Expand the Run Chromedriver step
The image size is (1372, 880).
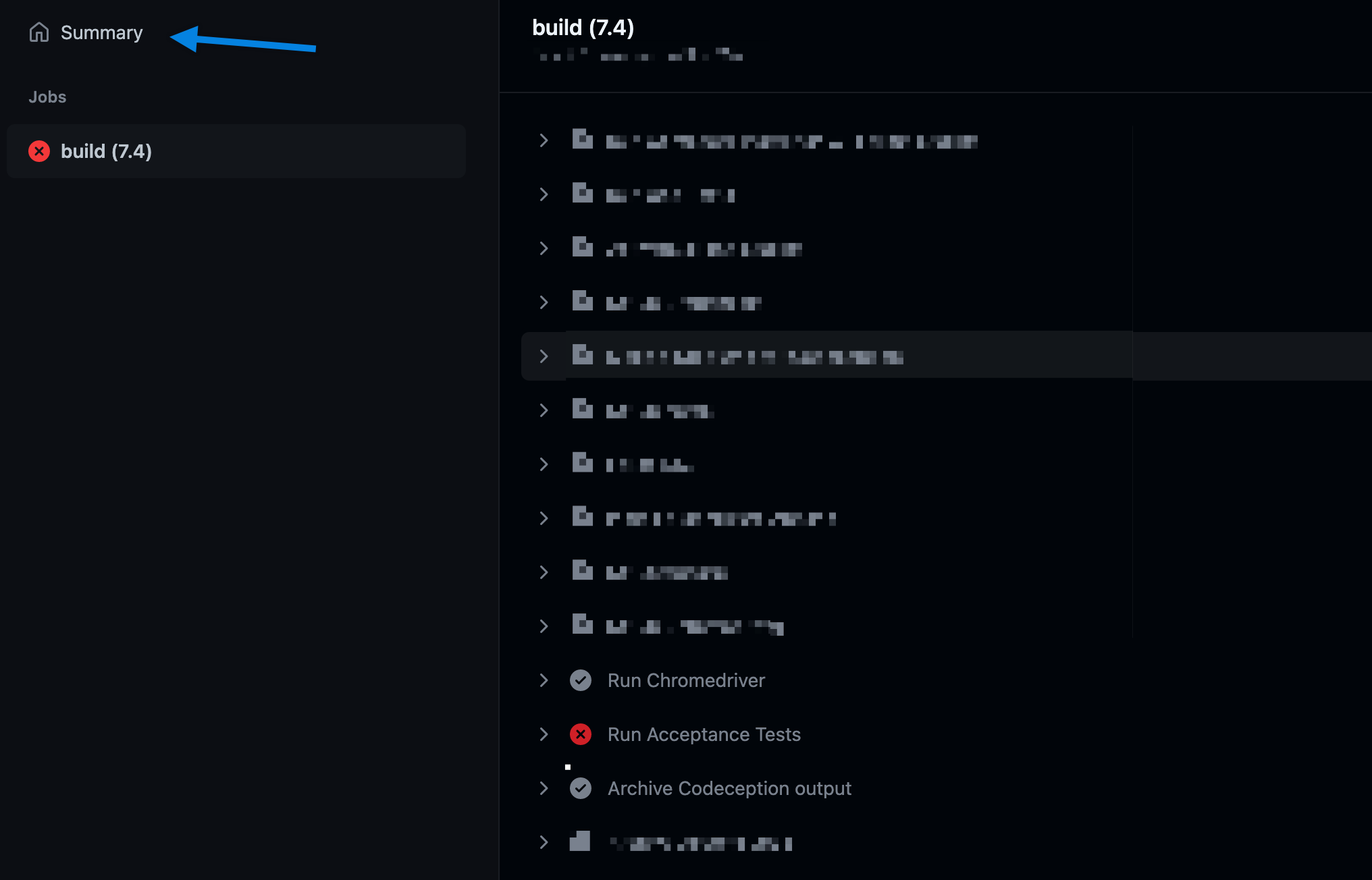(x=544, y=680)
